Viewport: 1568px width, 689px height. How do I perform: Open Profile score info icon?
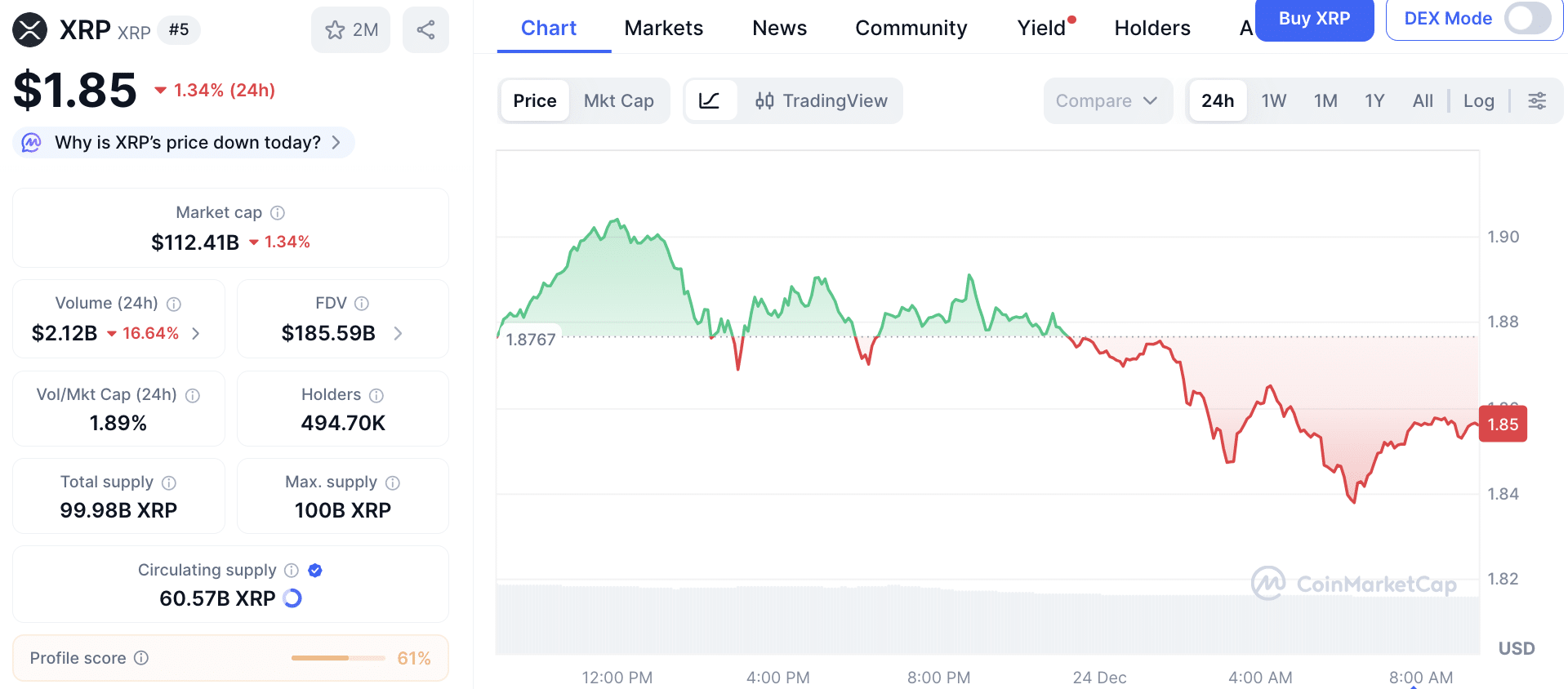point(141,658)
